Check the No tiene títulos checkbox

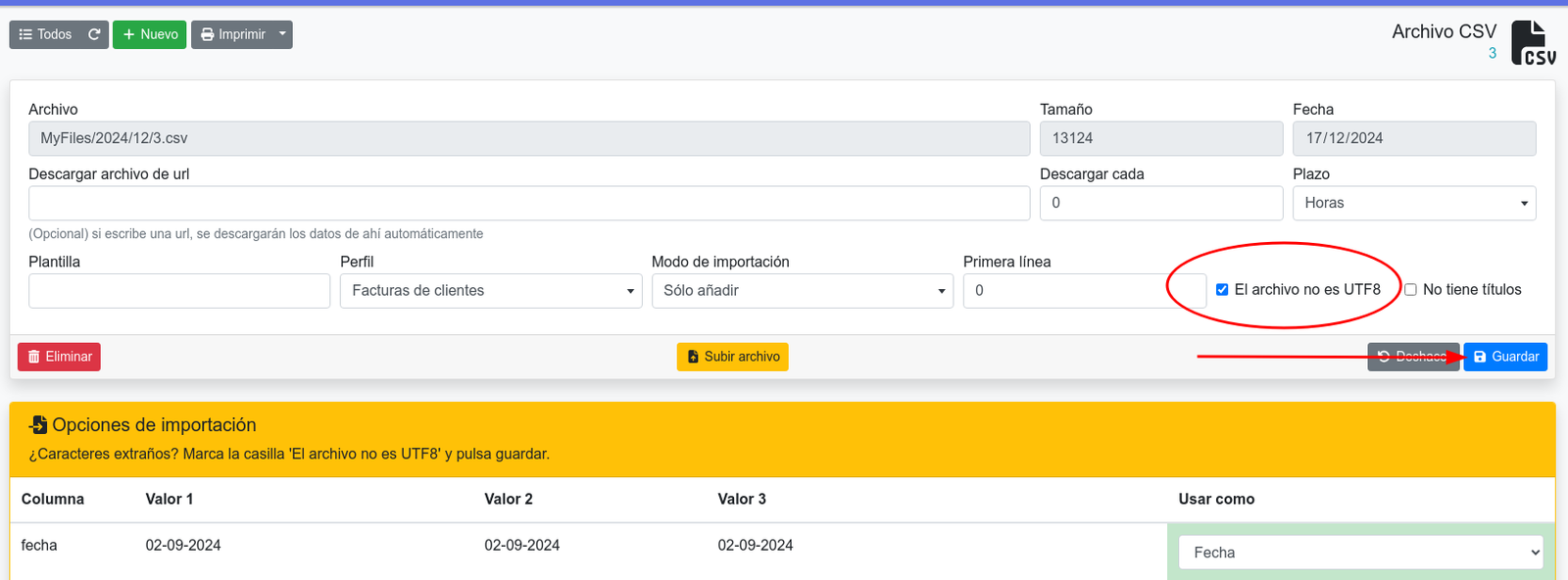(x=1411, y=290)
